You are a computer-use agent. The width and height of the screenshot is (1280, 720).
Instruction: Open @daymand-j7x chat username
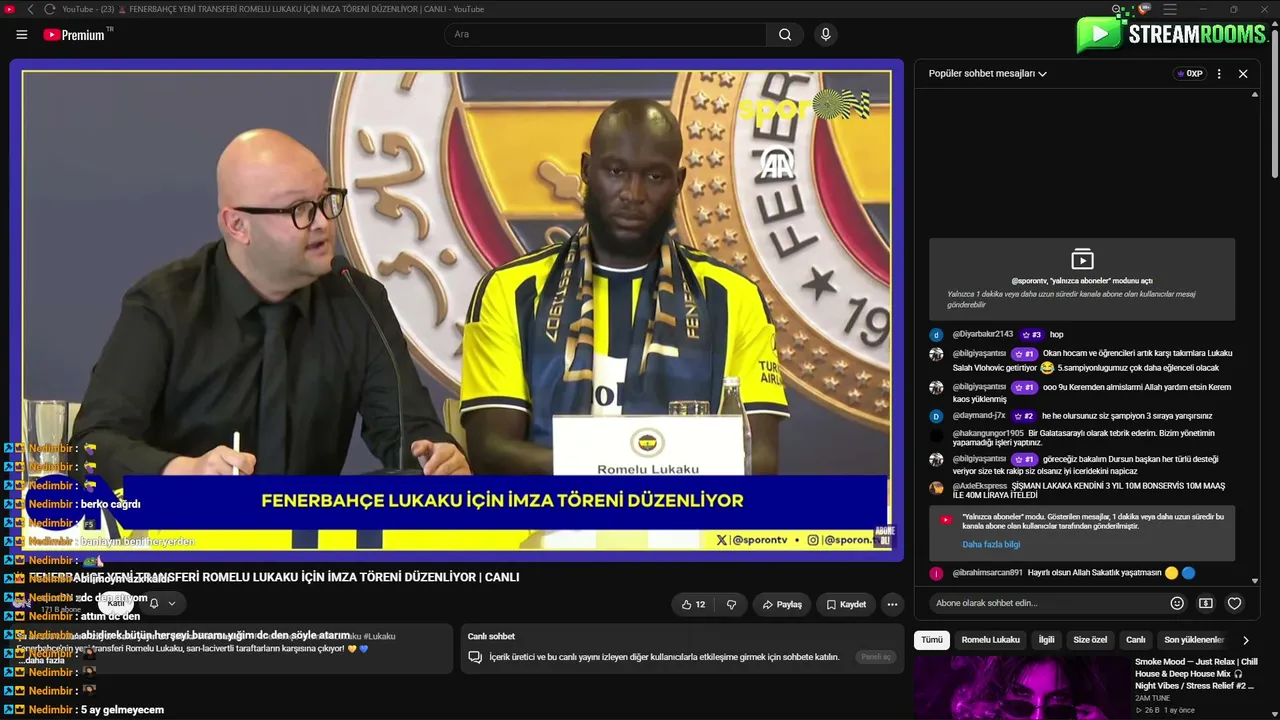click(x=979, y=416)
